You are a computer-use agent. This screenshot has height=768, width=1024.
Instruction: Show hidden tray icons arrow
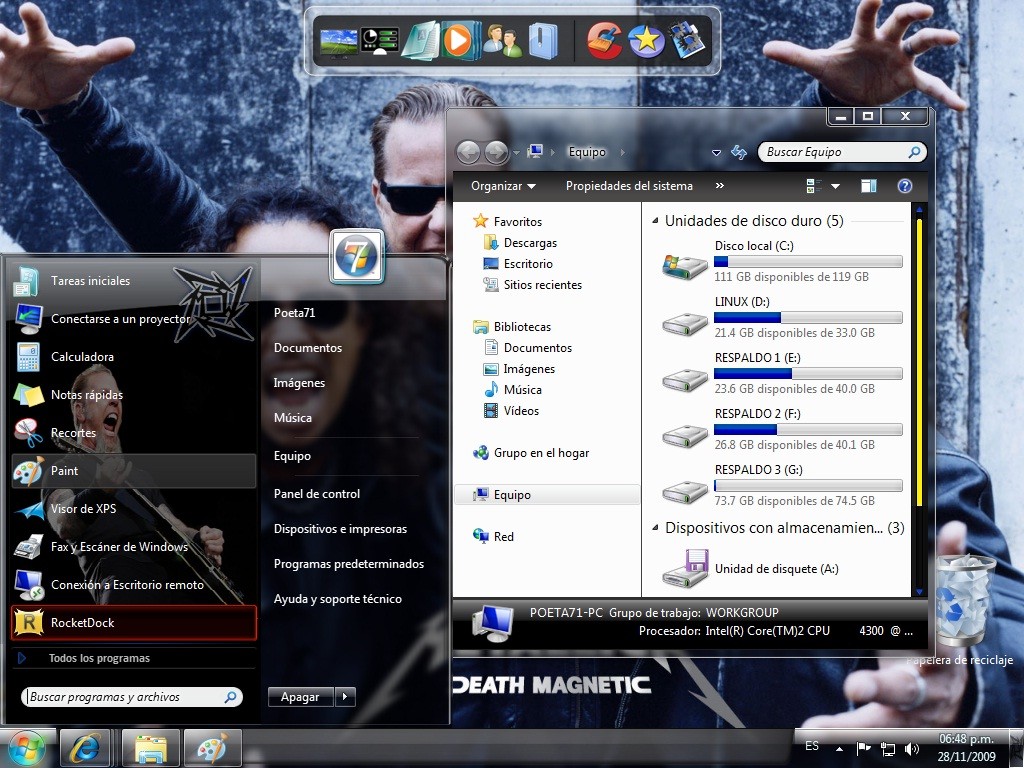(x=839, y=749)
